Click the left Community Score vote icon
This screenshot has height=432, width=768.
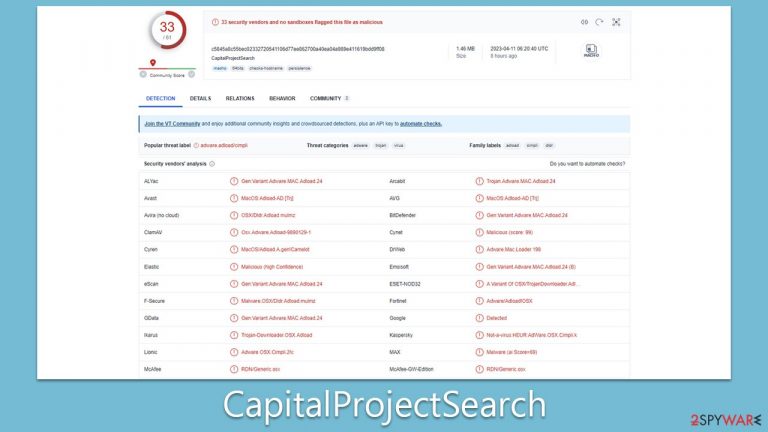tap(143, 74)
